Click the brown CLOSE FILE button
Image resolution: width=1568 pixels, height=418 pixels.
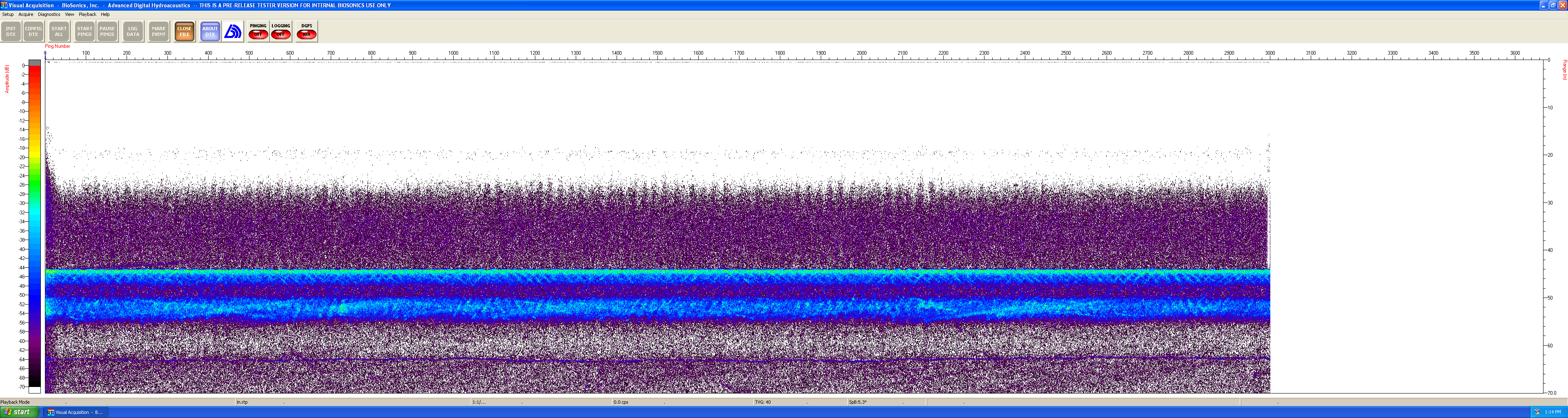click(x=185, y=31)
